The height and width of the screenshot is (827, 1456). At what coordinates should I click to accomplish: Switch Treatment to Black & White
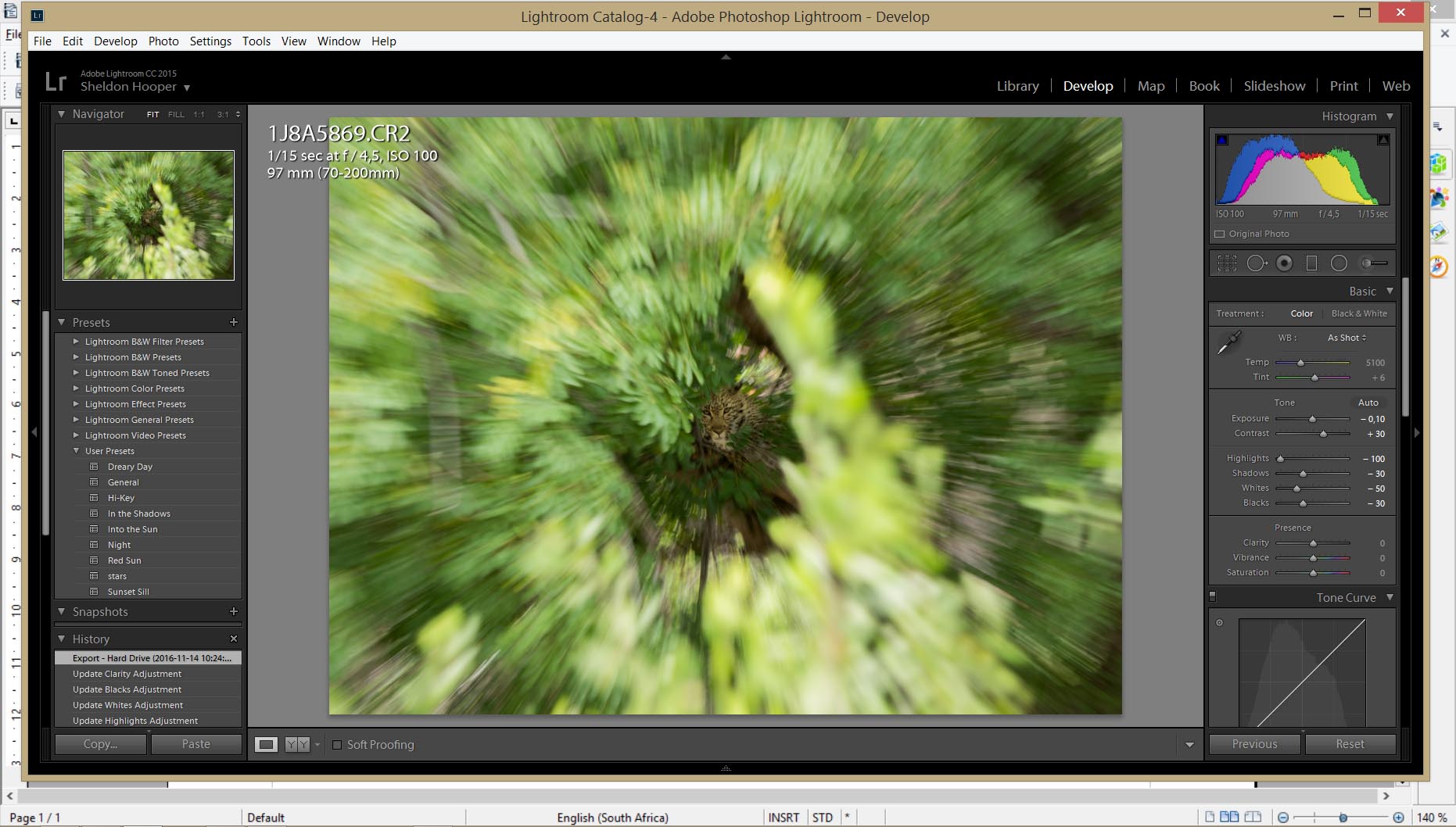click(1358, 313)
